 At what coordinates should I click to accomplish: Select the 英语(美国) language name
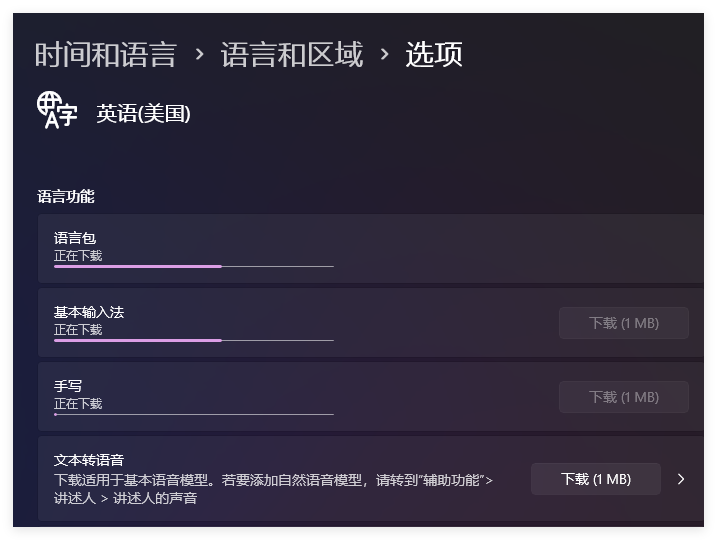[143, 114]
